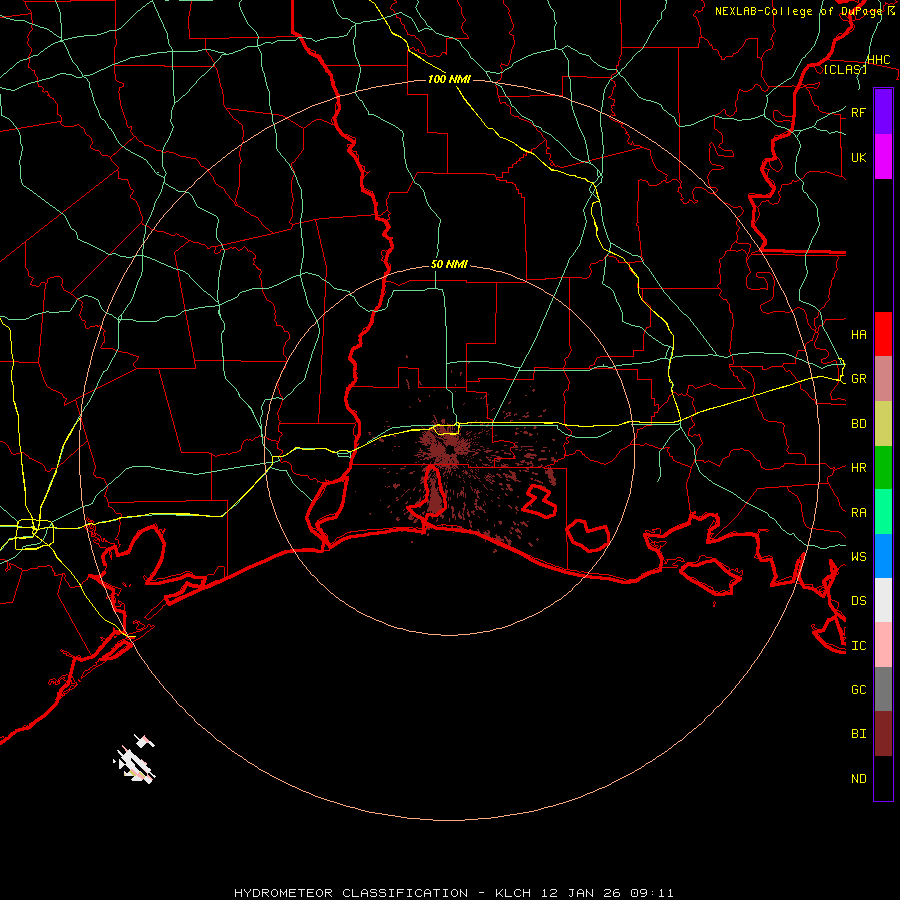
Task: Click the HA red legend swatch
Action: [x=883, y=334]
